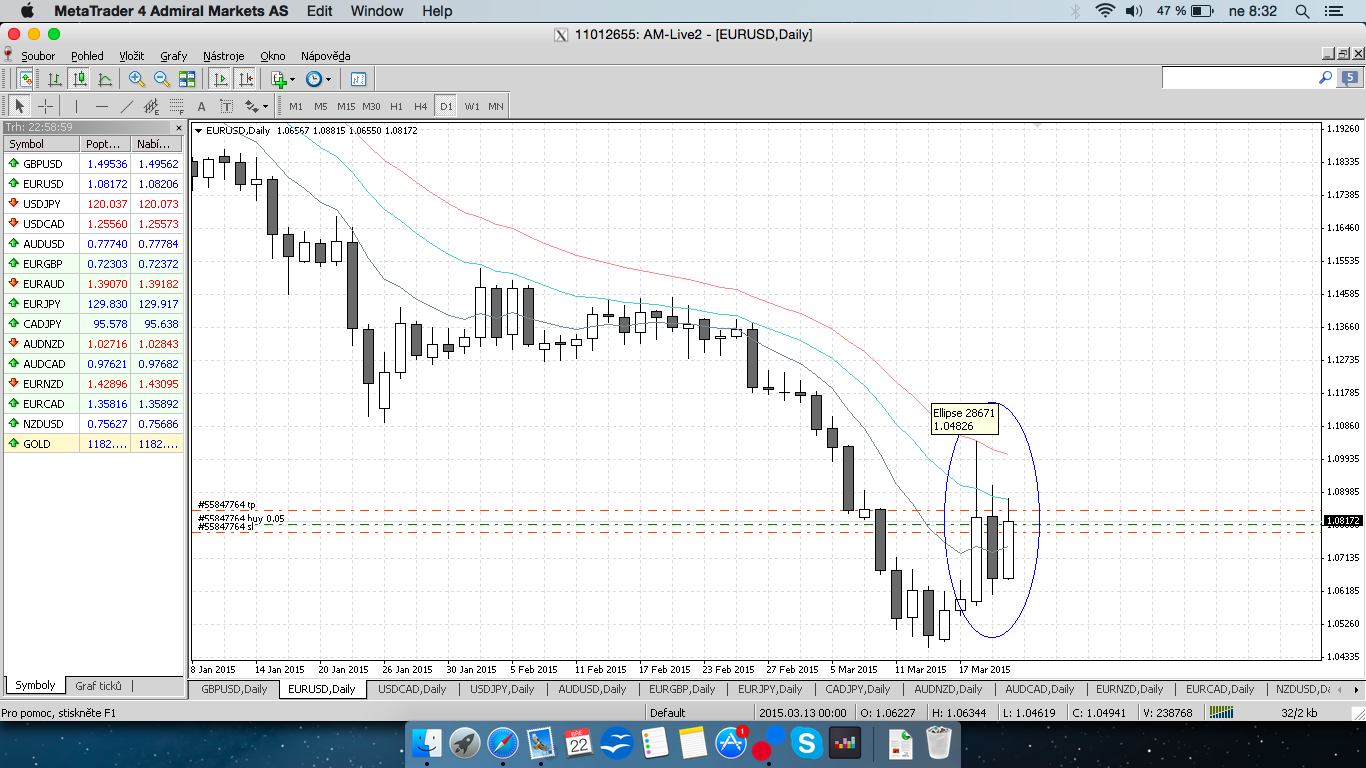Select the horizontal line tool
The image size is (1366, 768).
pyautogui.click(x=101, y=106)
